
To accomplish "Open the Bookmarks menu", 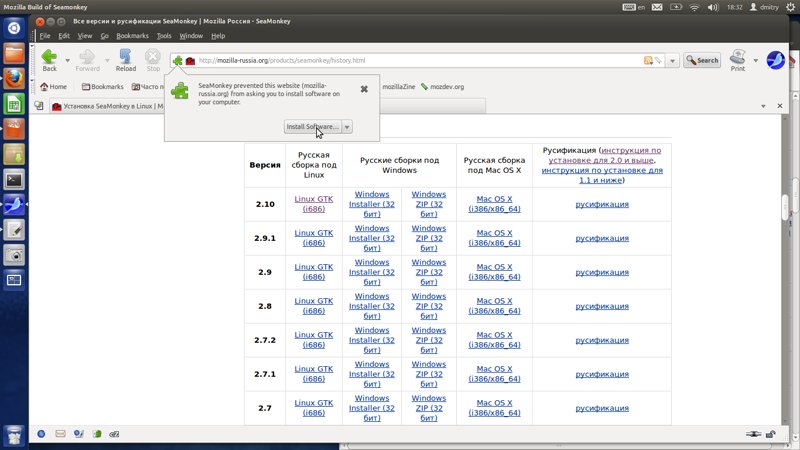I will (132, 36).
